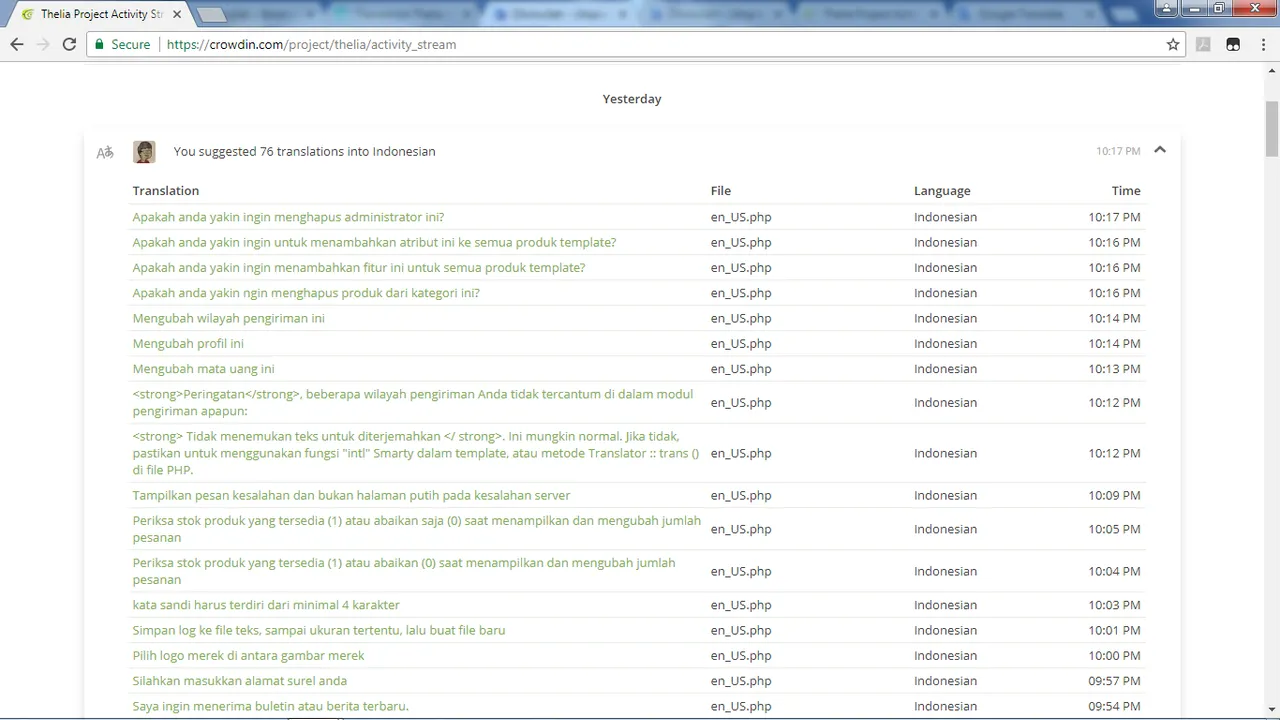
Task: Click the page vertical scrollbar thumb
Action: click(x=1272, y=128)
